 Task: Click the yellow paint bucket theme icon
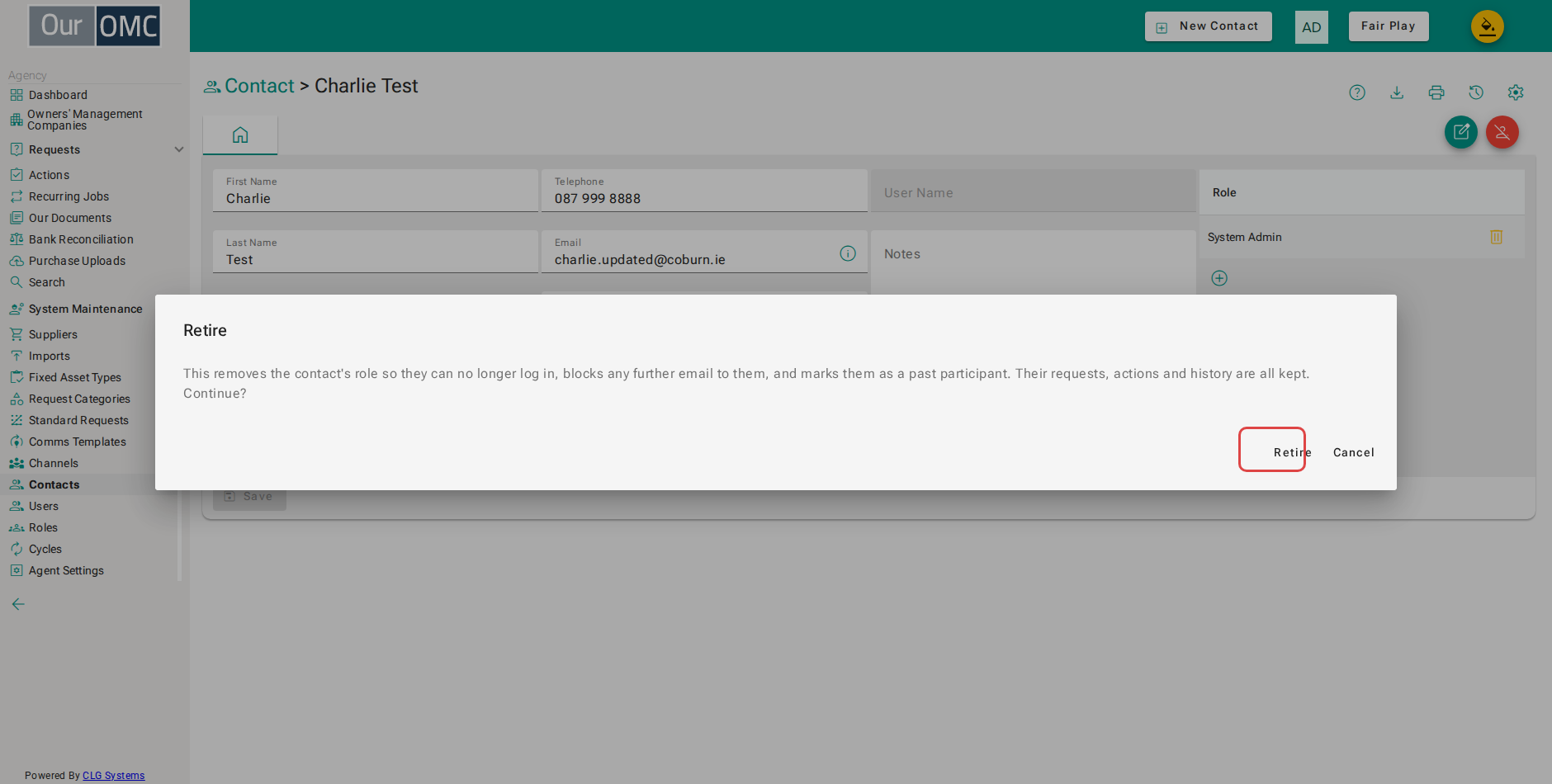pos(1488,26)
